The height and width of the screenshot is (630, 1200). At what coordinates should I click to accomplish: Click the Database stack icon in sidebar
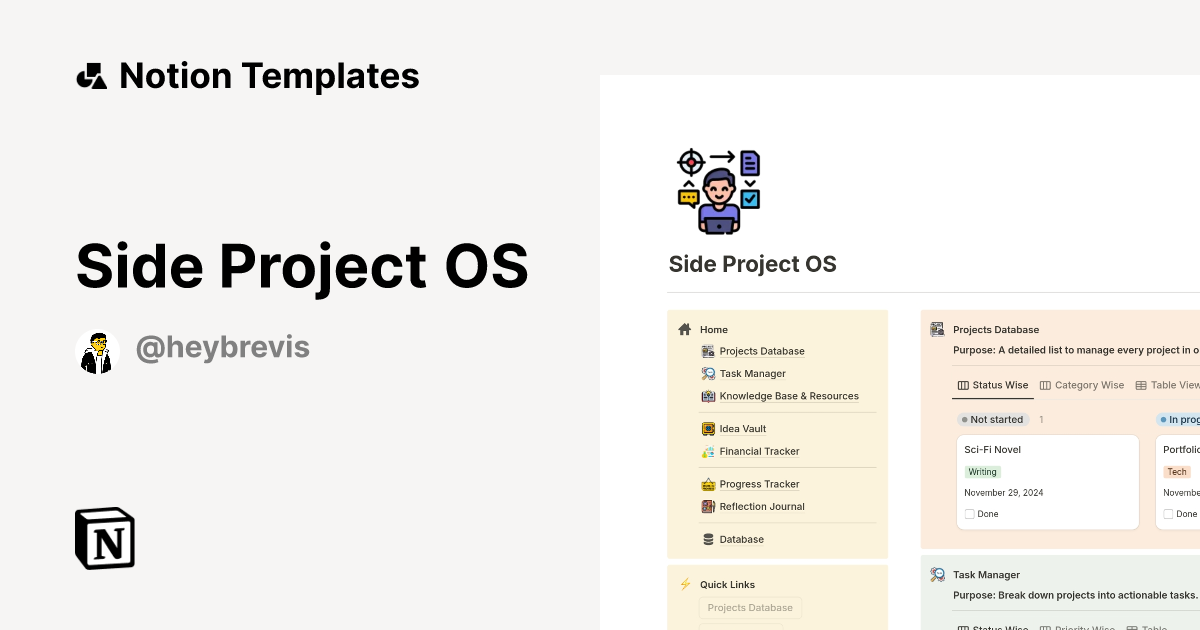click(707, 539)
